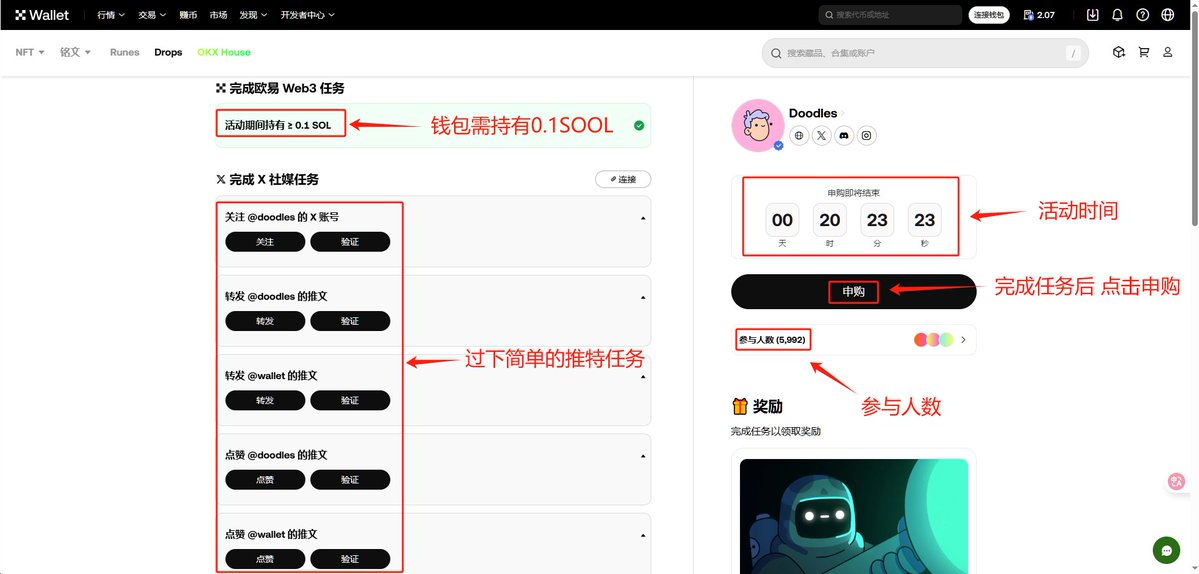Expand the NFT dropdown
1199x574 pixels.
30,52
